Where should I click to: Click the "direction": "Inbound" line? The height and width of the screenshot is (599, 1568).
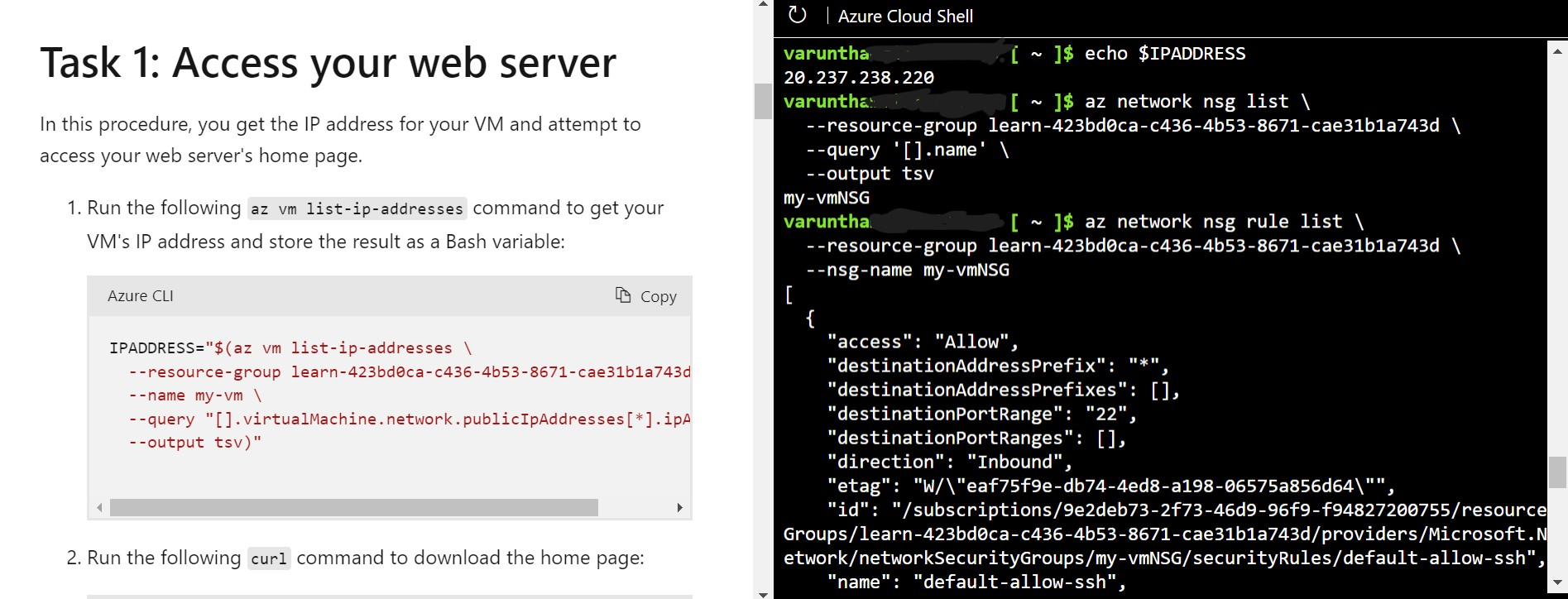pyautogui.click(x=950, y=462)
